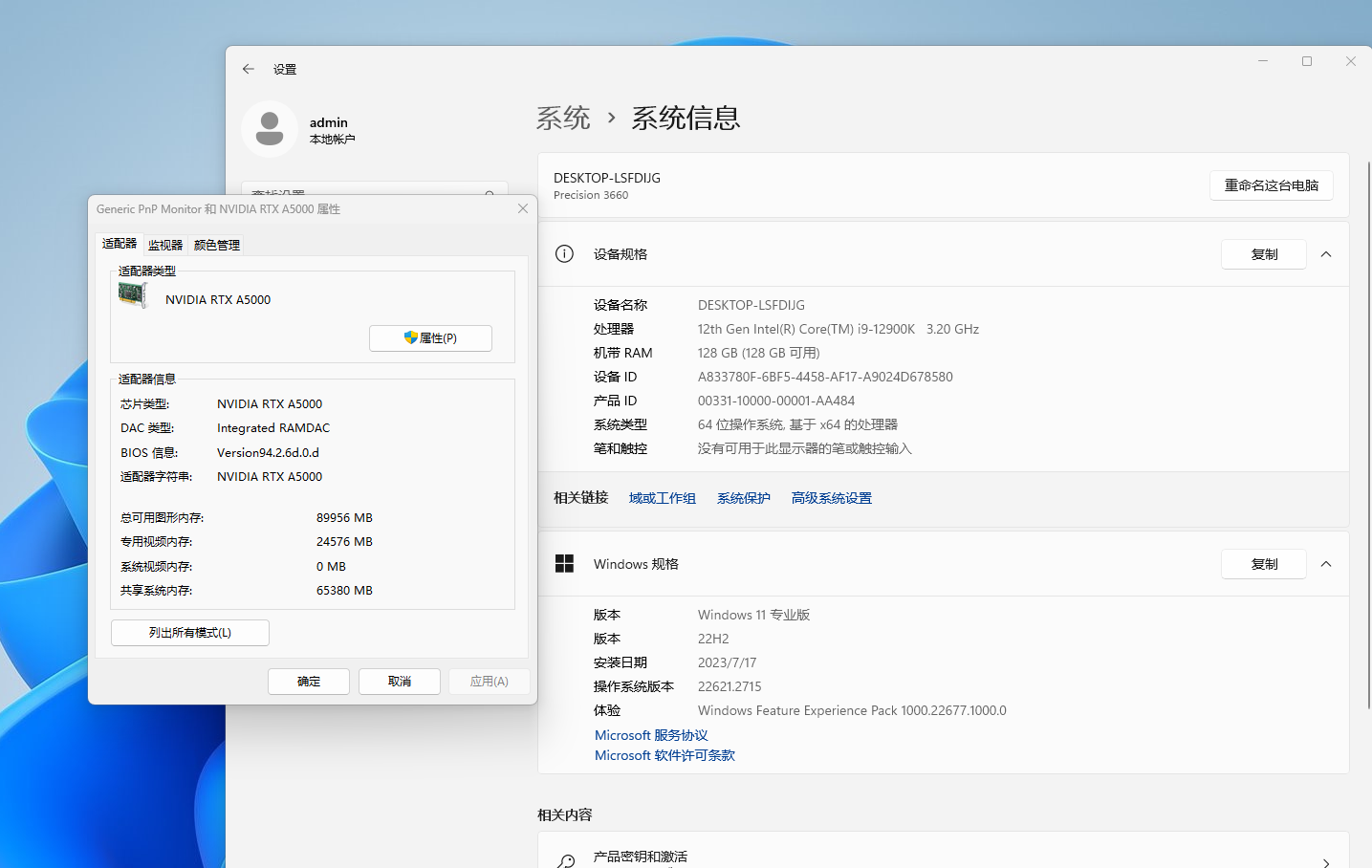Screen dimensions: 1372x868
Task: Click the Settings window vertical scrollbar
Action: tap(1368, 435)
